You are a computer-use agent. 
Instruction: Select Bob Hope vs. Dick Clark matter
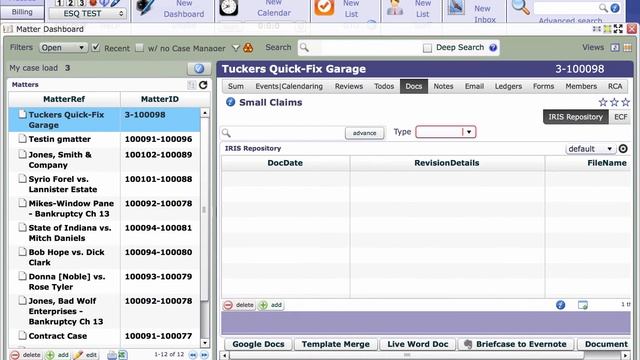tap(104, 257)
